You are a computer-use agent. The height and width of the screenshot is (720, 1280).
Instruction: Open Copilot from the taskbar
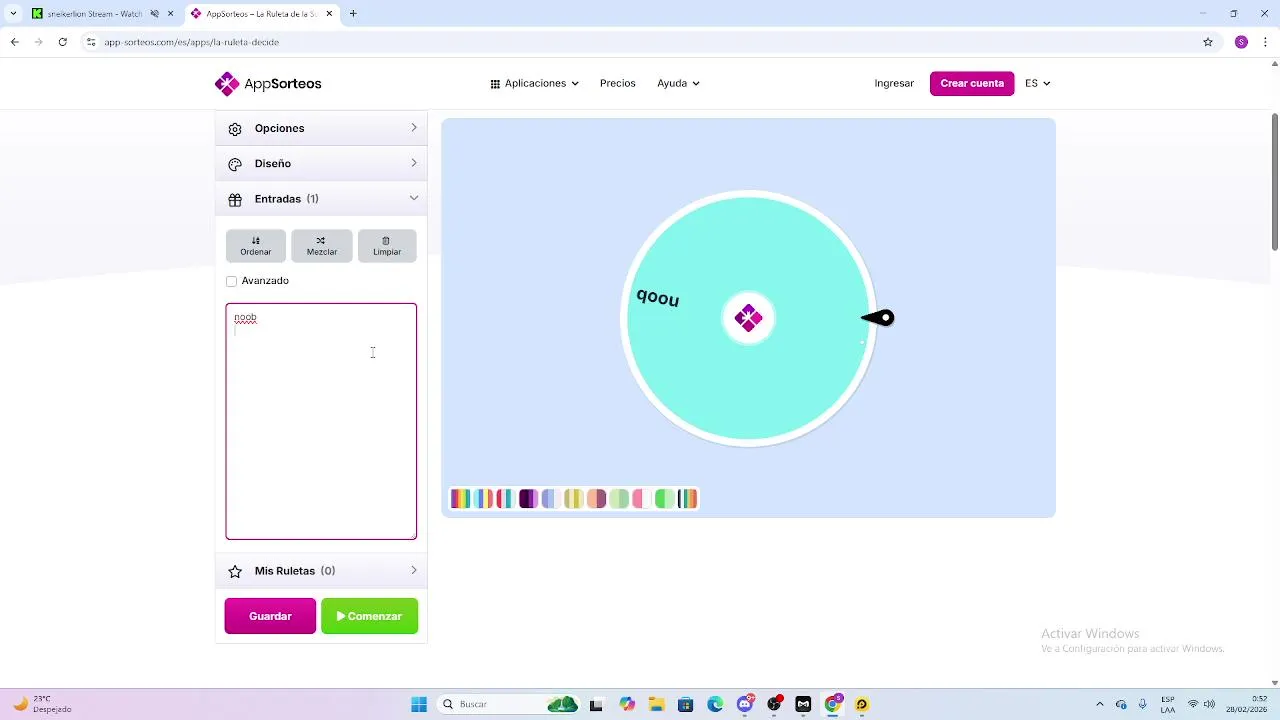coord(627,704)
